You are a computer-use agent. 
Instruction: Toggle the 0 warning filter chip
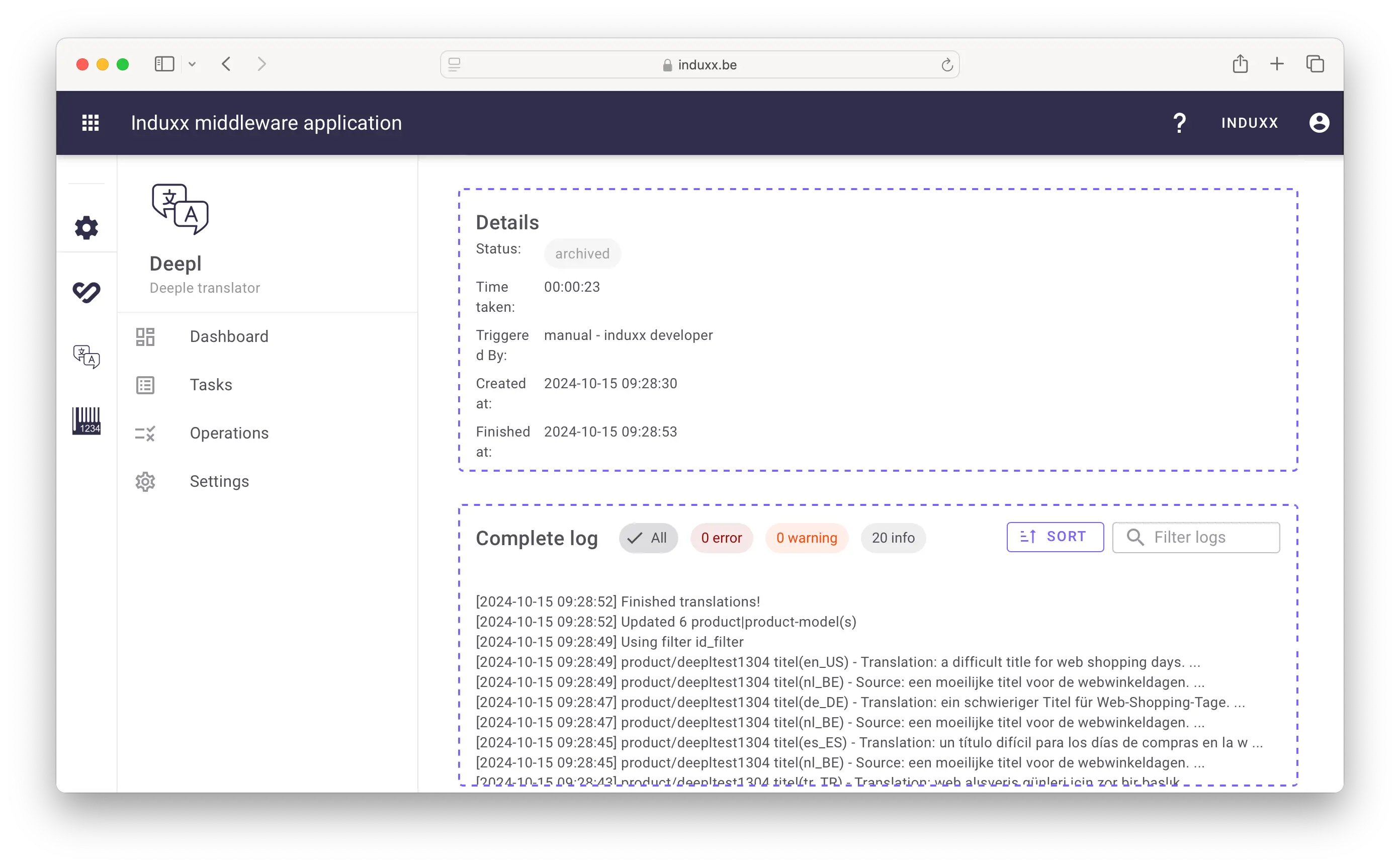click(x=806, y=538)
